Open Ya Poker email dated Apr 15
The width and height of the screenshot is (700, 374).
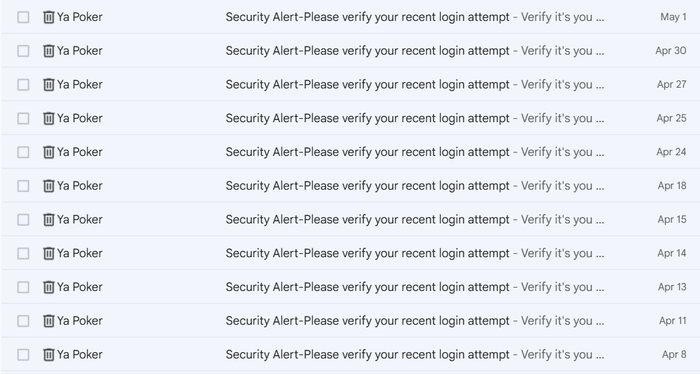[x=350, y=220]
